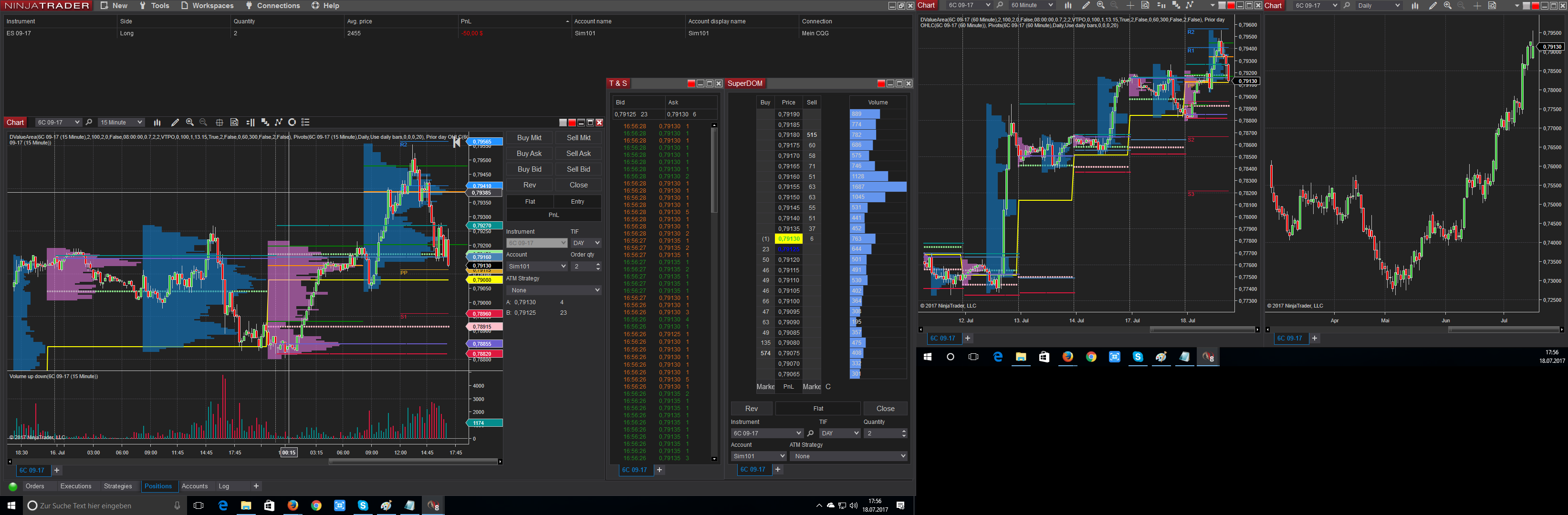Open SuperDOM instrument dropdown
The height and width of the screenshot is (515, 1568).
(767, 433)
